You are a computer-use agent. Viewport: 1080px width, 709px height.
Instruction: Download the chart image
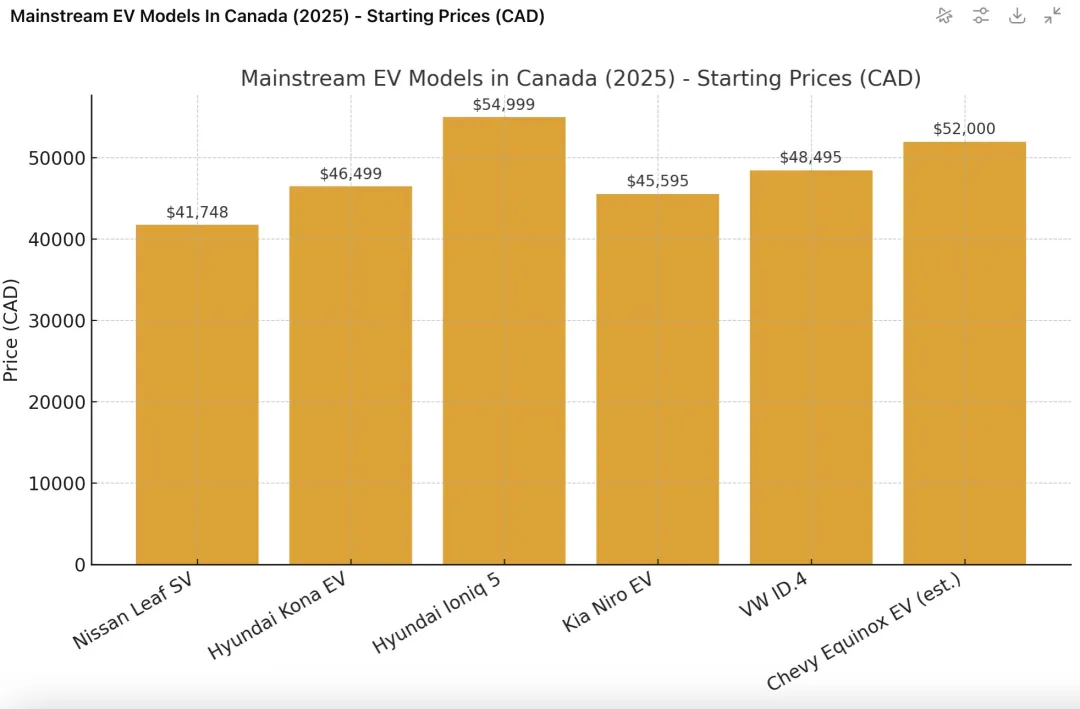(x=1017, y=16)
